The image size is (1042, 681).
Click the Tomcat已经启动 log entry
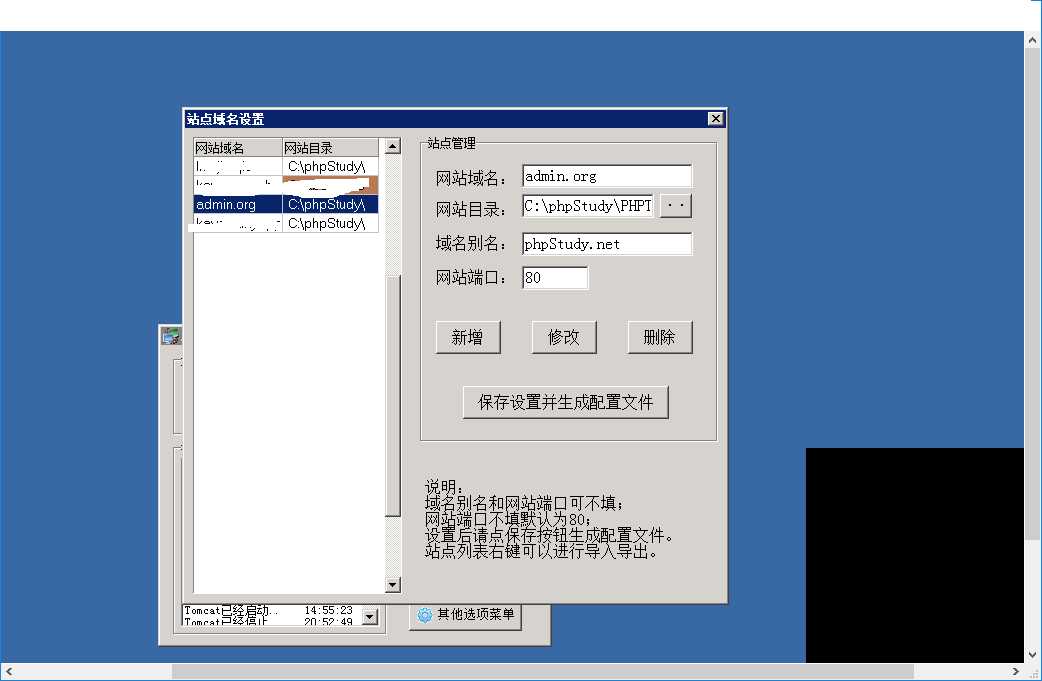268,610
